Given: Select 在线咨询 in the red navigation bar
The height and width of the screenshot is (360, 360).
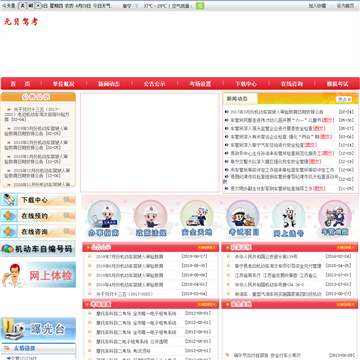Looking at the screenshot, I should pyautogui.click(x=292, y=84).
